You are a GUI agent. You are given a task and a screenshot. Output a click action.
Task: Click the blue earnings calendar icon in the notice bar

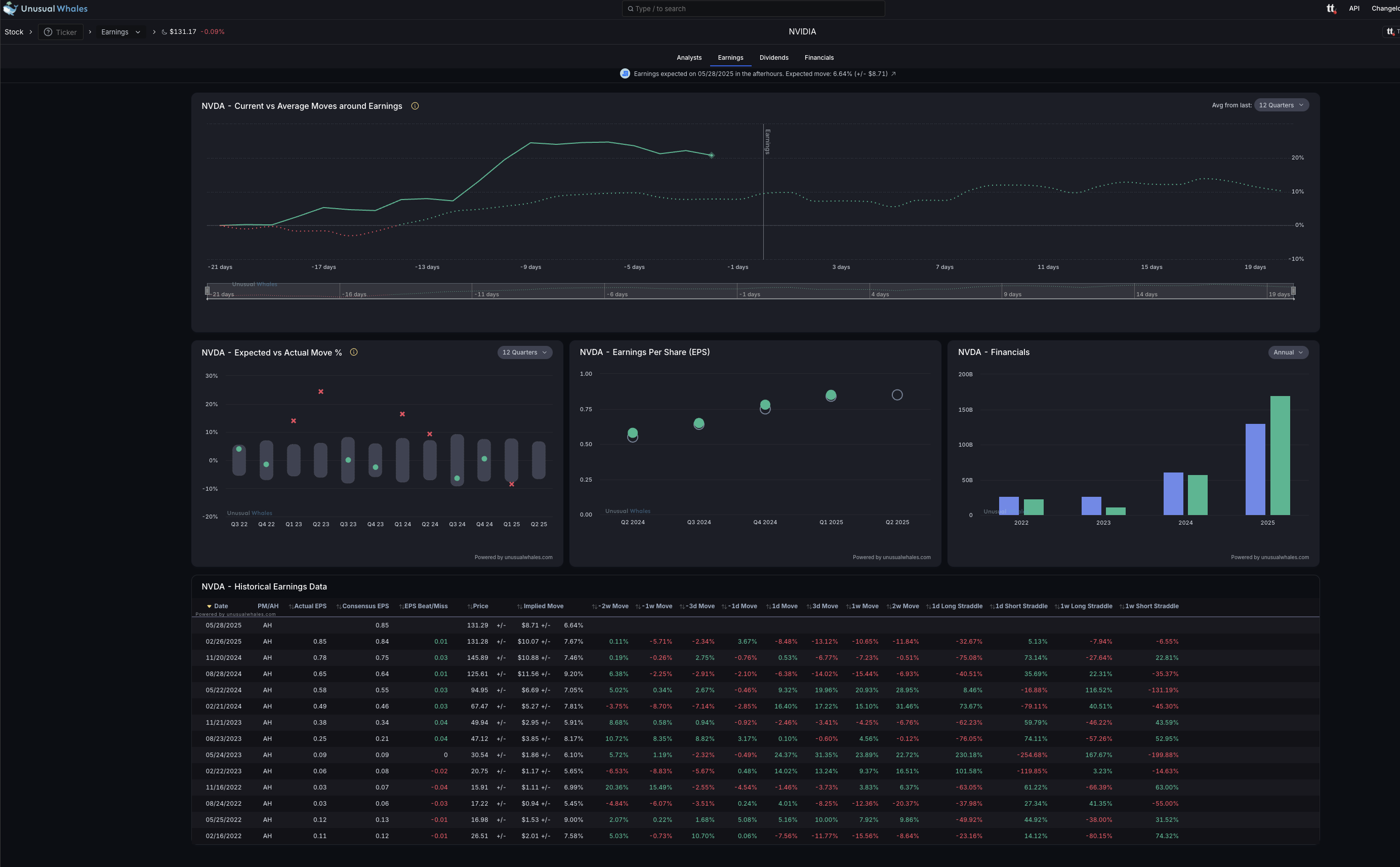(625, 73)
